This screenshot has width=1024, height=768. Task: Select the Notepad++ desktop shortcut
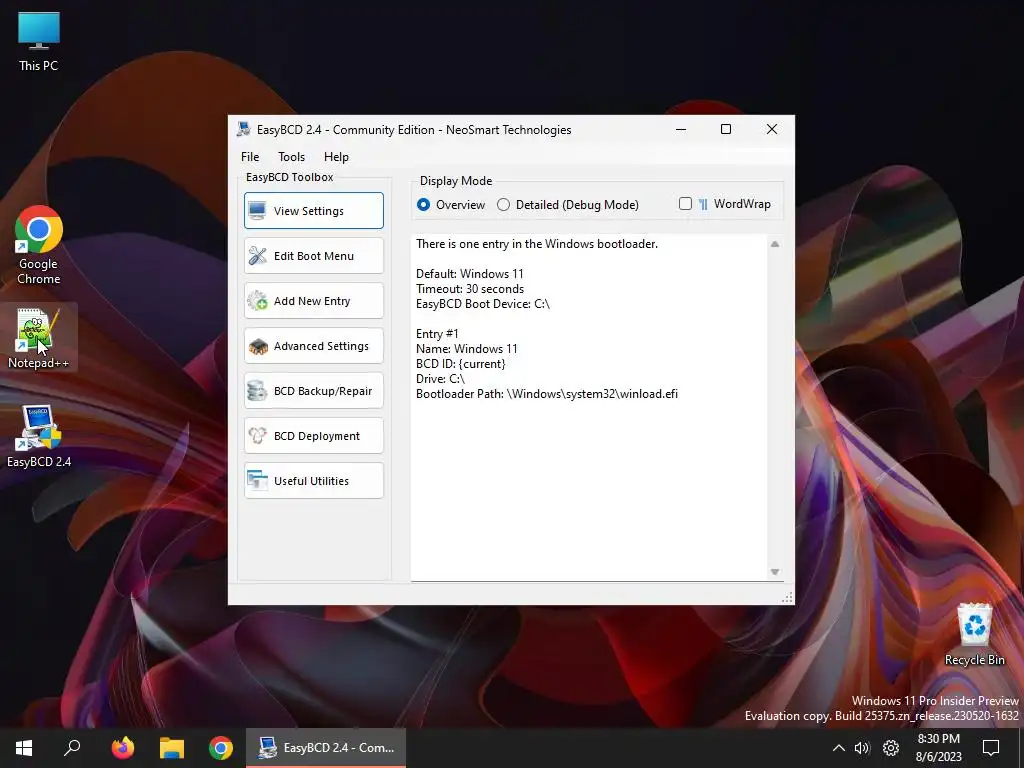click(x=39, y=338)
